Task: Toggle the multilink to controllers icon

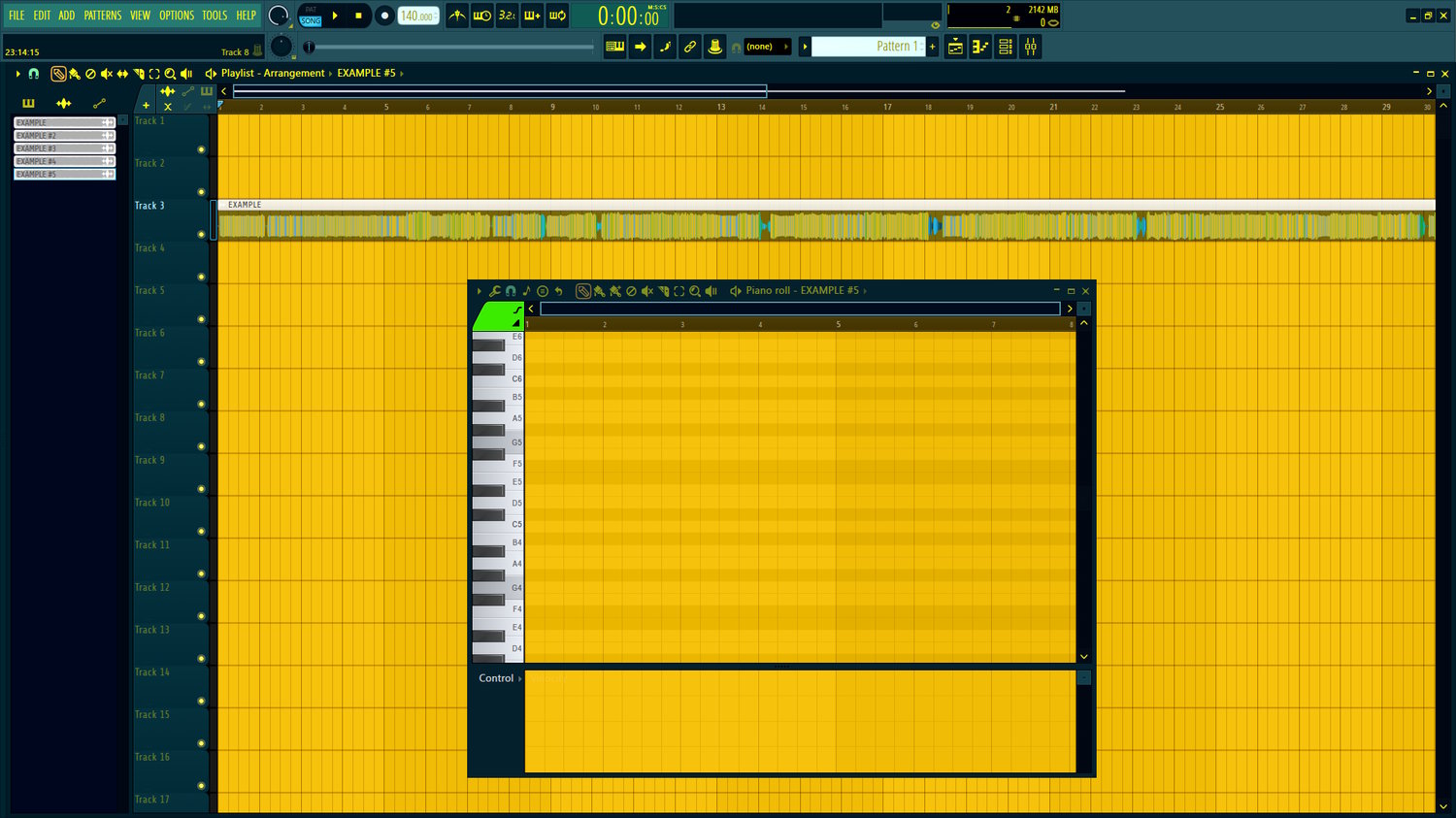Action: 690,46
